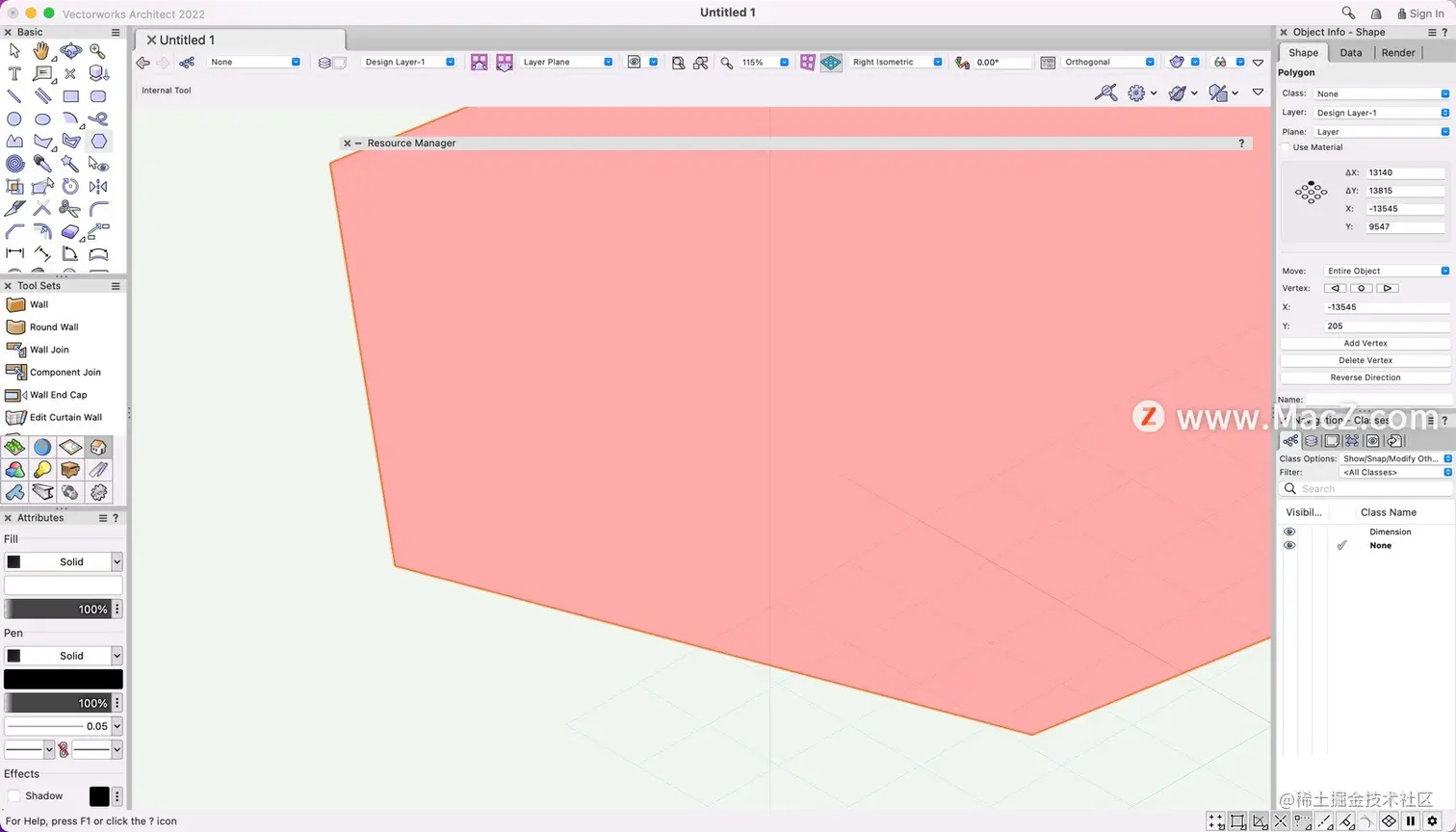Open the active Class dropdown showing None
This screenshot has height=832, width=1456.
(255, 62)
